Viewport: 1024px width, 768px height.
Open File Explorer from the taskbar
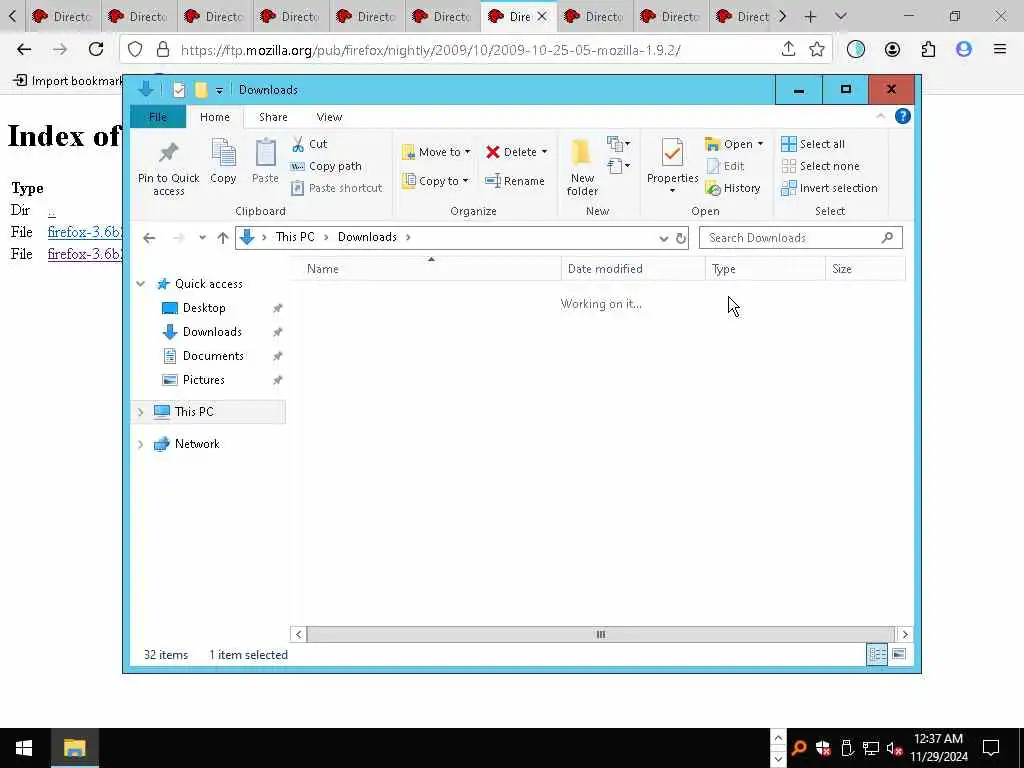click(74, 748)
